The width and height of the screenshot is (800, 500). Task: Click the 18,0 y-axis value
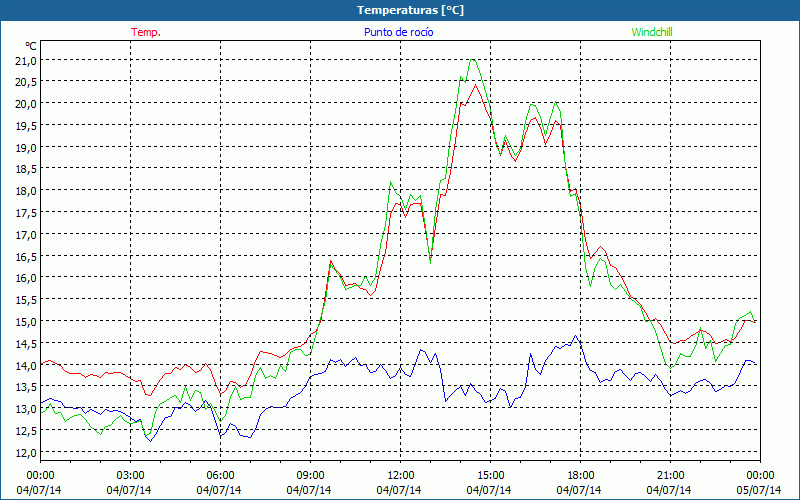[x=26, y=191]
